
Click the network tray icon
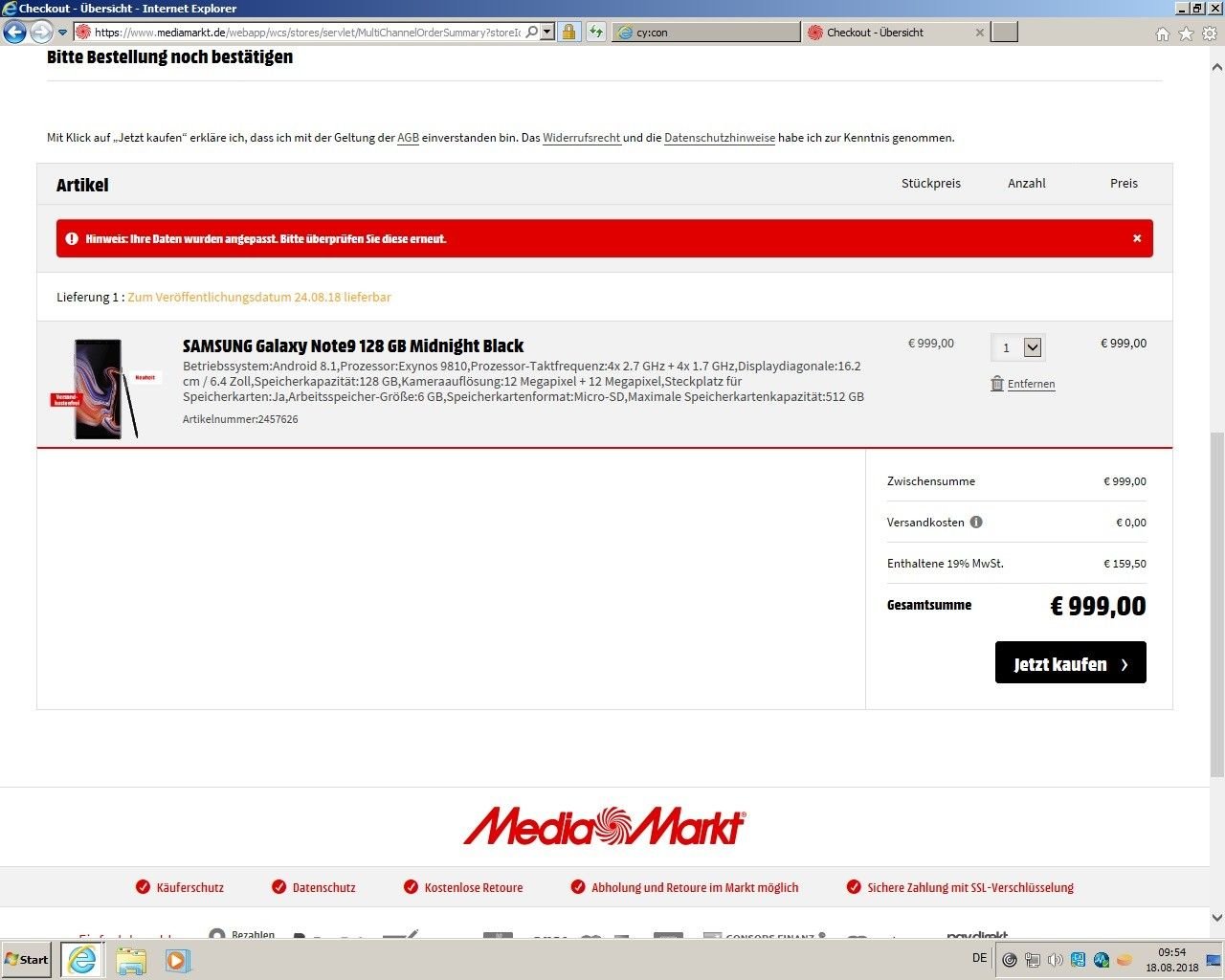[x=1033, y=960]
